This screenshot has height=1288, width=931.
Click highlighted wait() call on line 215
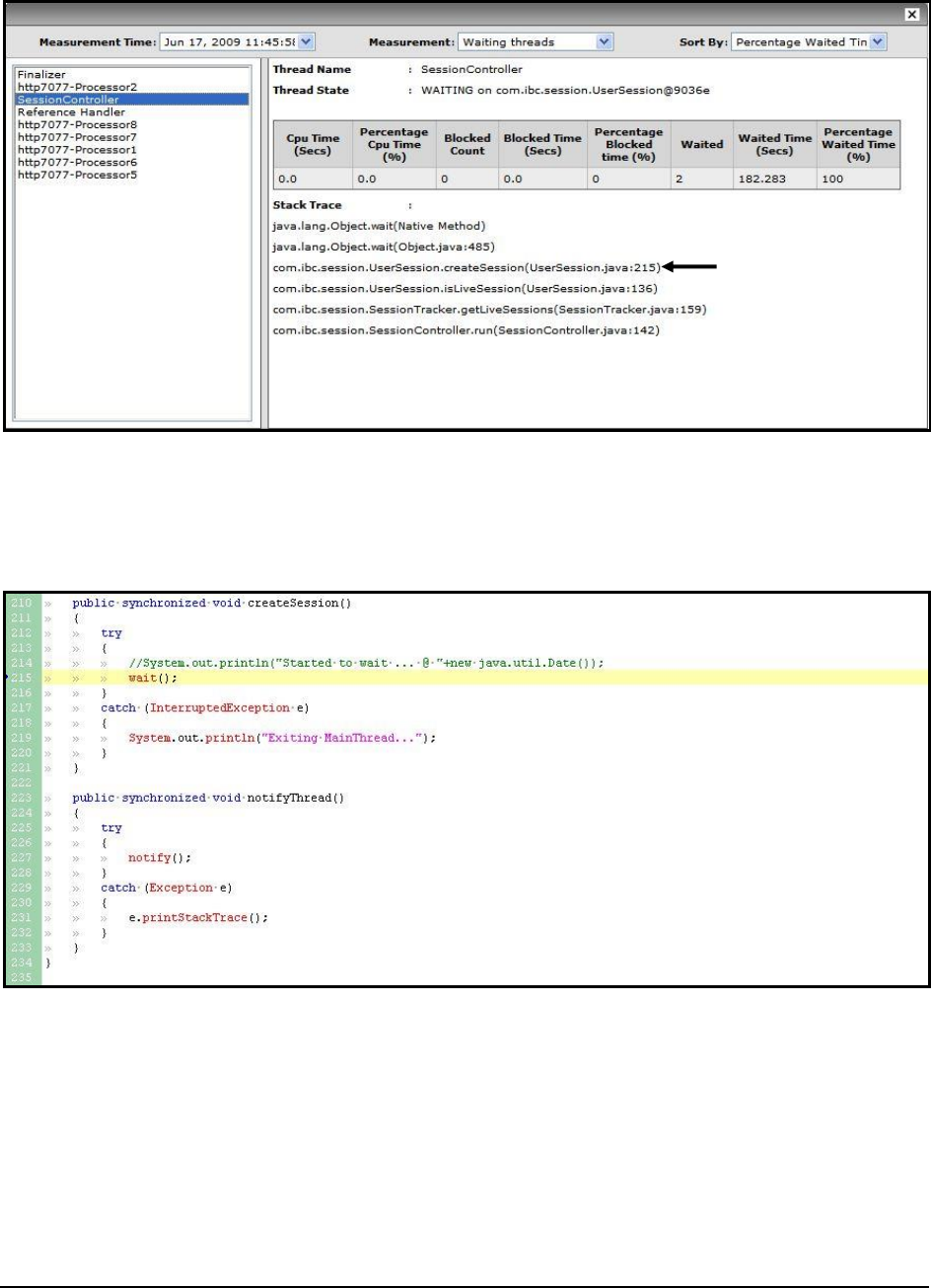(151, 679)
